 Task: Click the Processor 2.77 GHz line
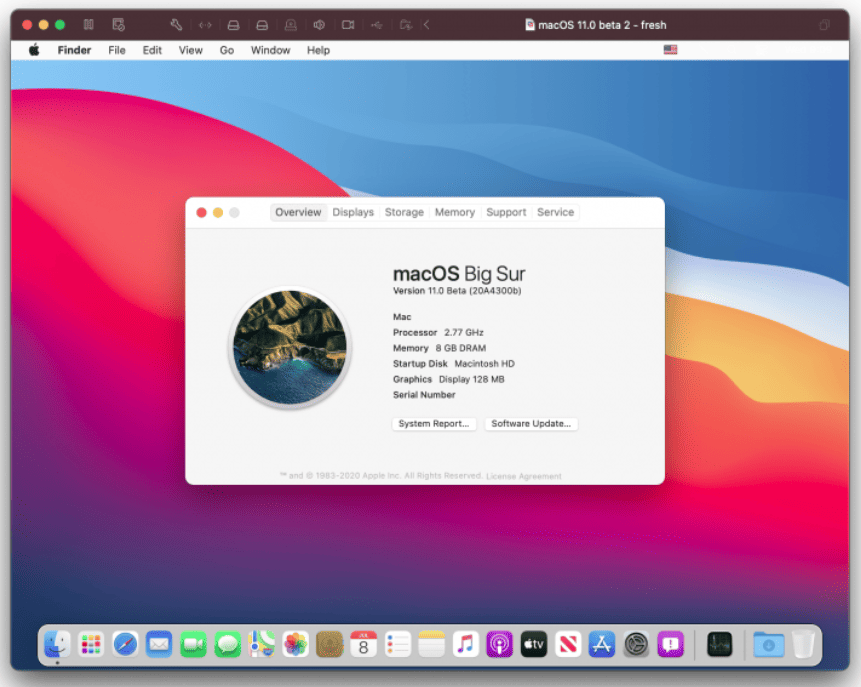438,332
